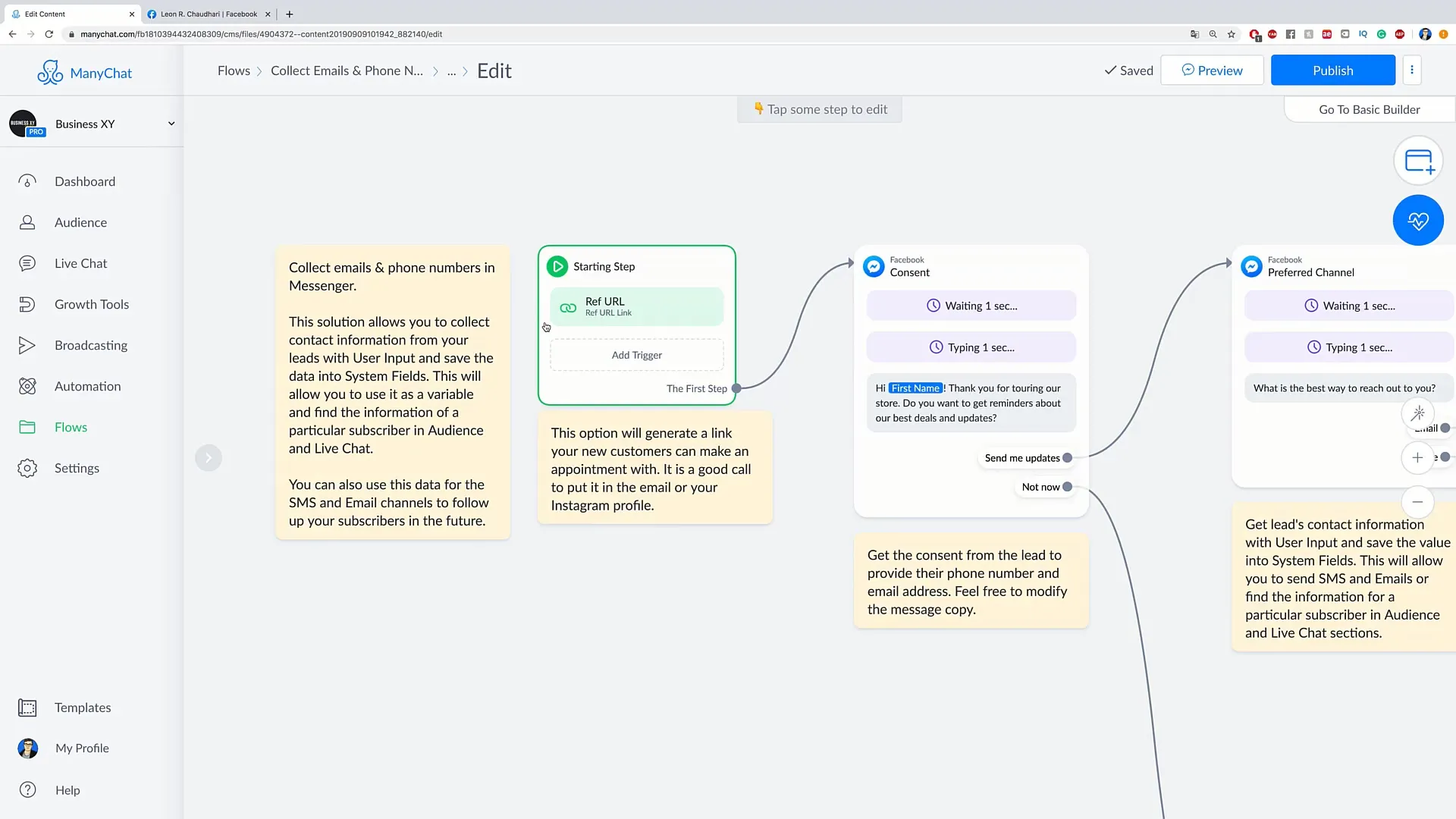Click the Templates section icon
This screenshot has height=819, width=1456.
(x=27, y=707)
